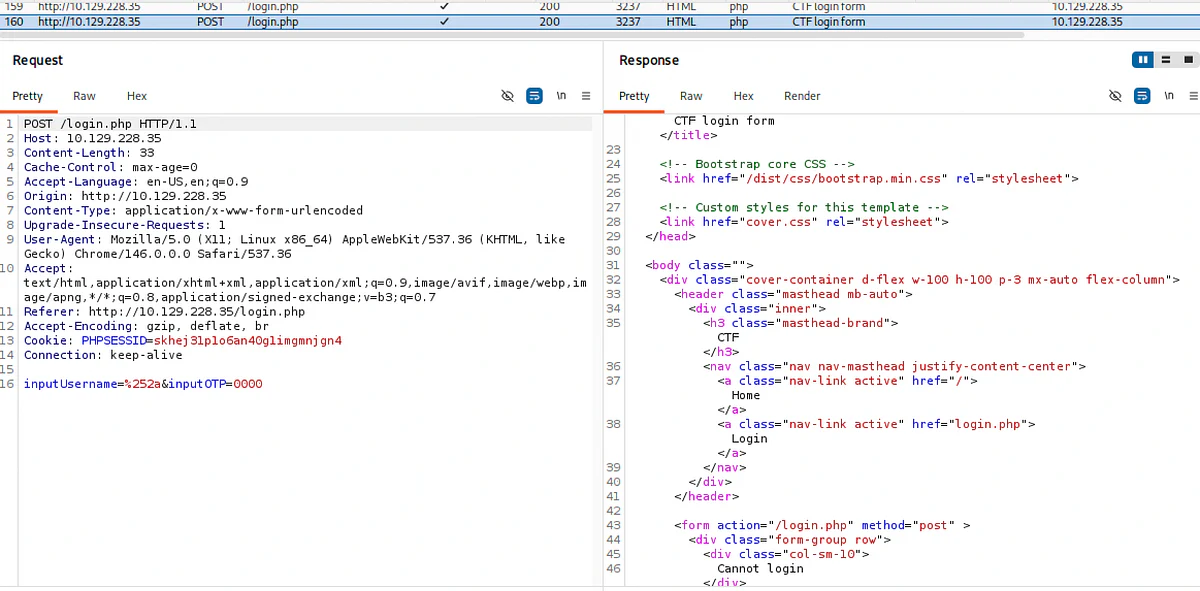Image resolution: width=1200 pixels, height=591 pixels.
Task: Click the 'Accept-Encoding: gzip, deflate, br' header
Action: tap(146, 326)
